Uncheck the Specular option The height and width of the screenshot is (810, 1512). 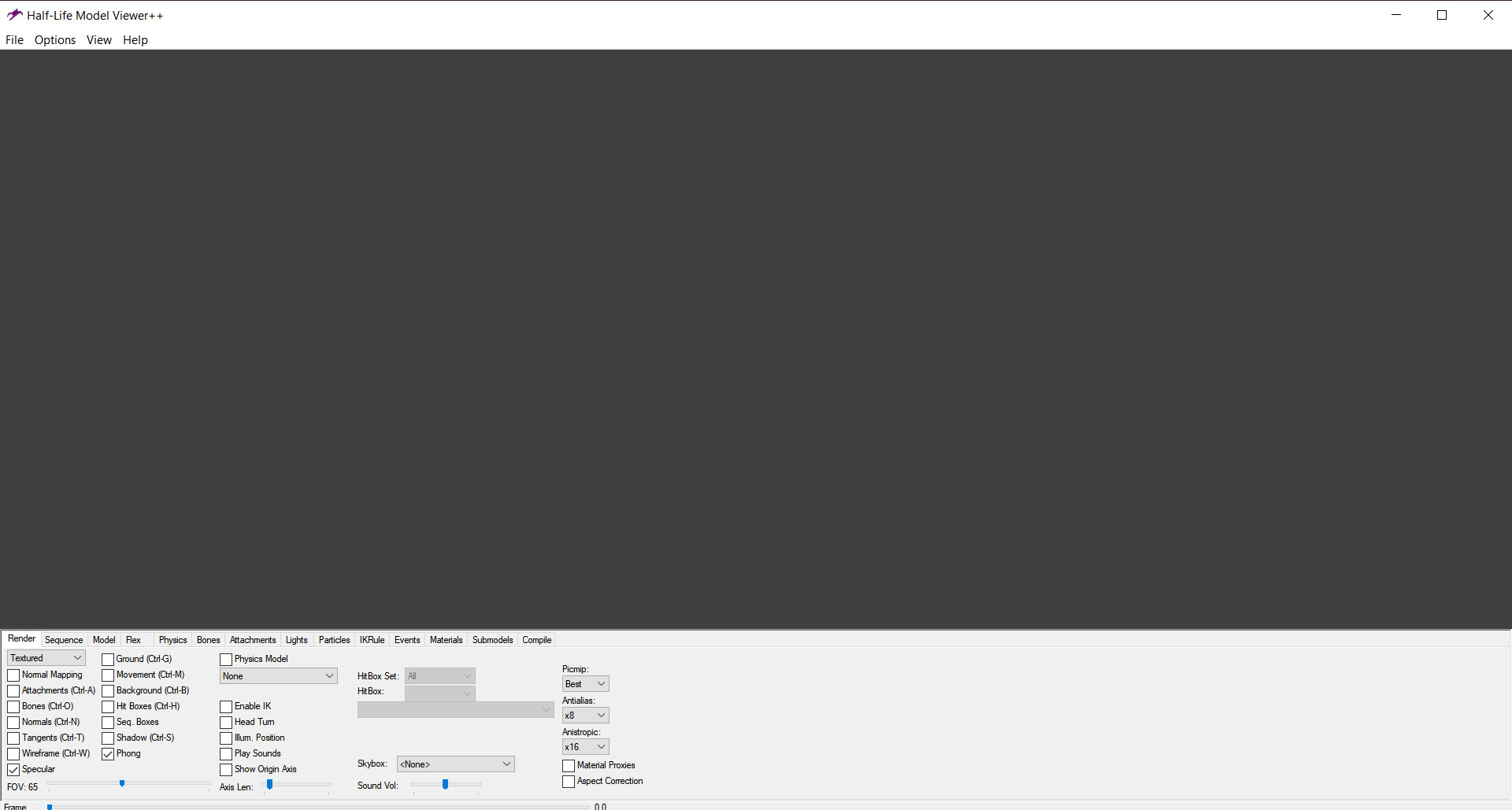pos(13,769)
